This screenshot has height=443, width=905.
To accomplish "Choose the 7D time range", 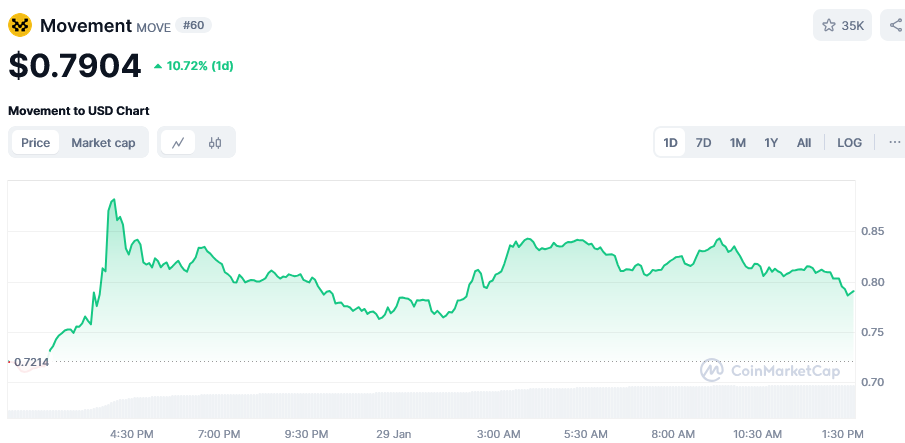I will coord(703,142).
